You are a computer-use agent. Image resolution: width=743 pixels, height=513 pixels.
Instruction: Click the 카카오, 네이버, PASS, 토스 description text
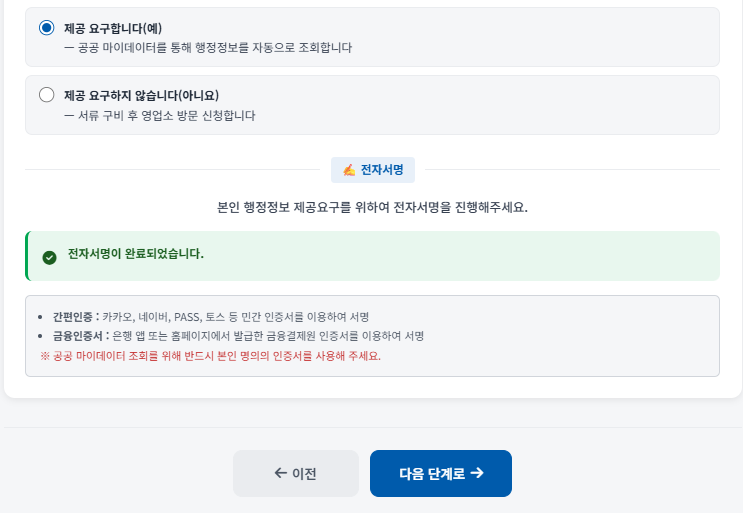236,316
